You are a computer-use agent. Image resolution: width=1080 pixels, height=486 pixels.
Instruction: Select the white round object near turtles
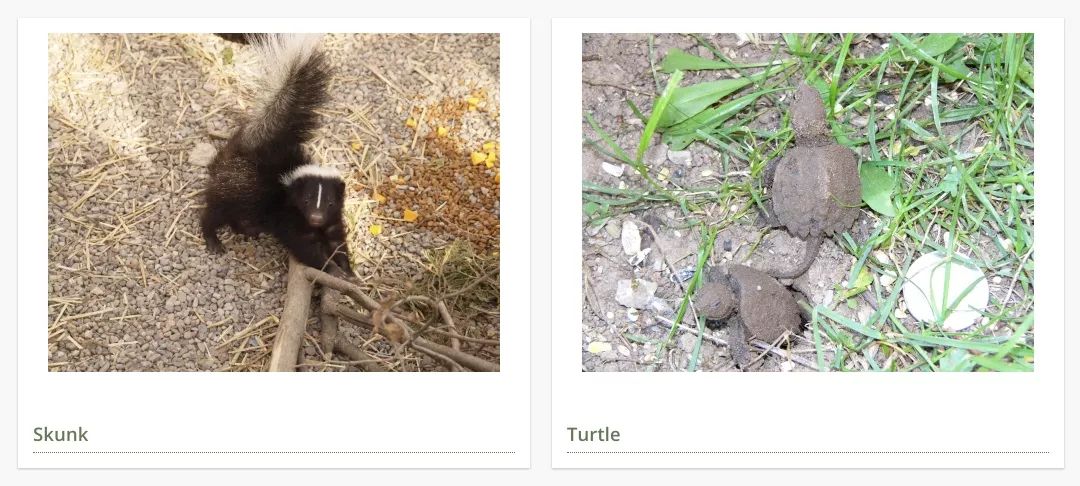click(x=946, y=290)
